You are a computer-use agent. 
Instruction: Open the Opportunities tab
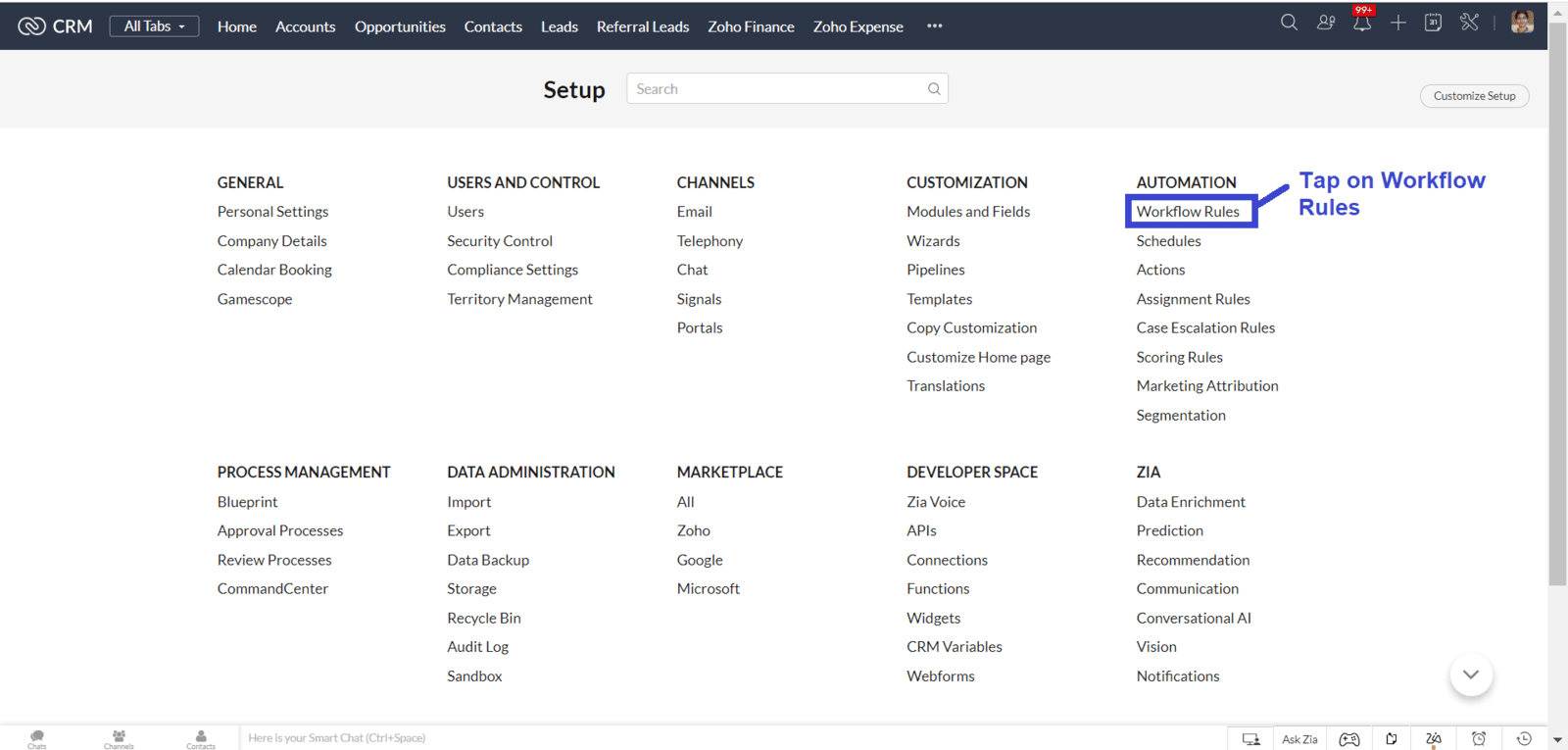400,26
